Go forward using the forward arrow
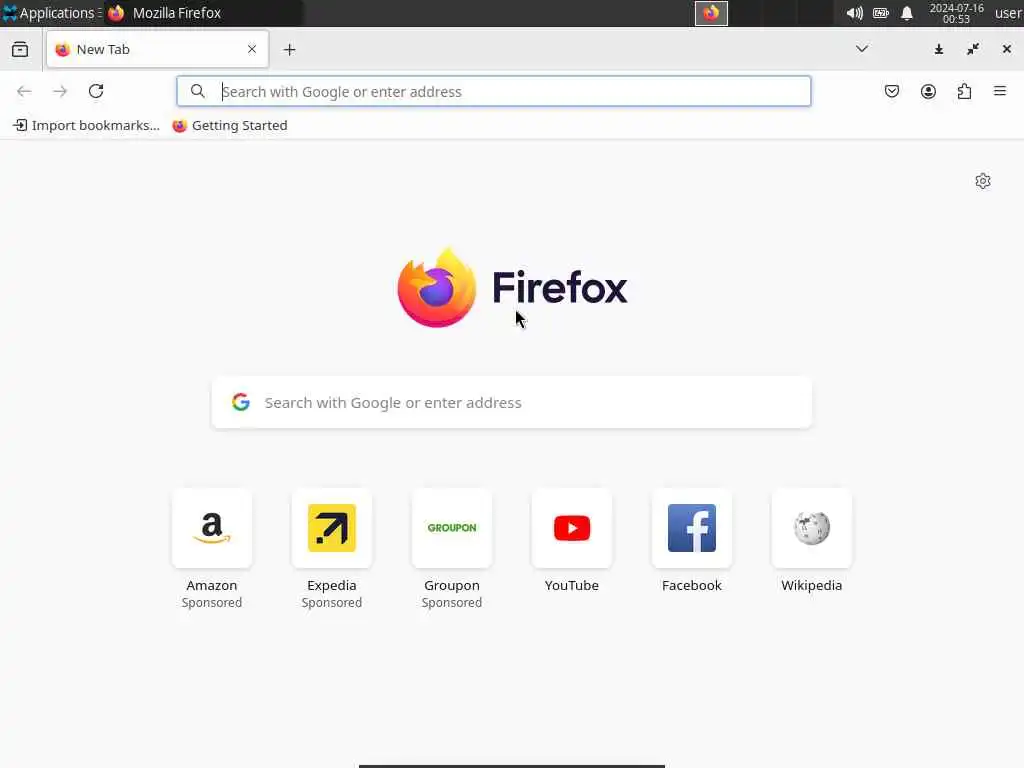The image size is (1024, 768). [x=60, y=91]
